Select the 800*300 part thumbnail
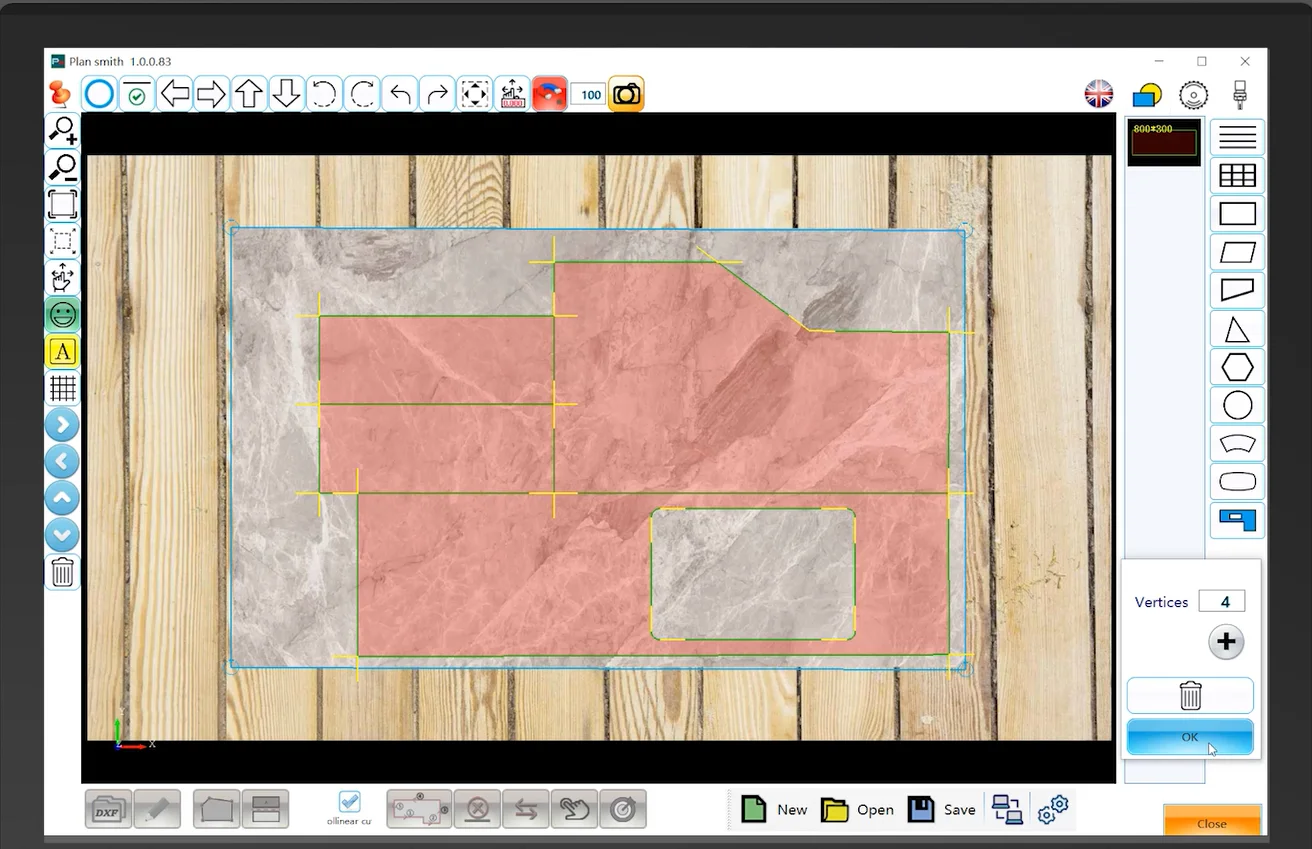 pyautogui.click(x=1163, y=142)
